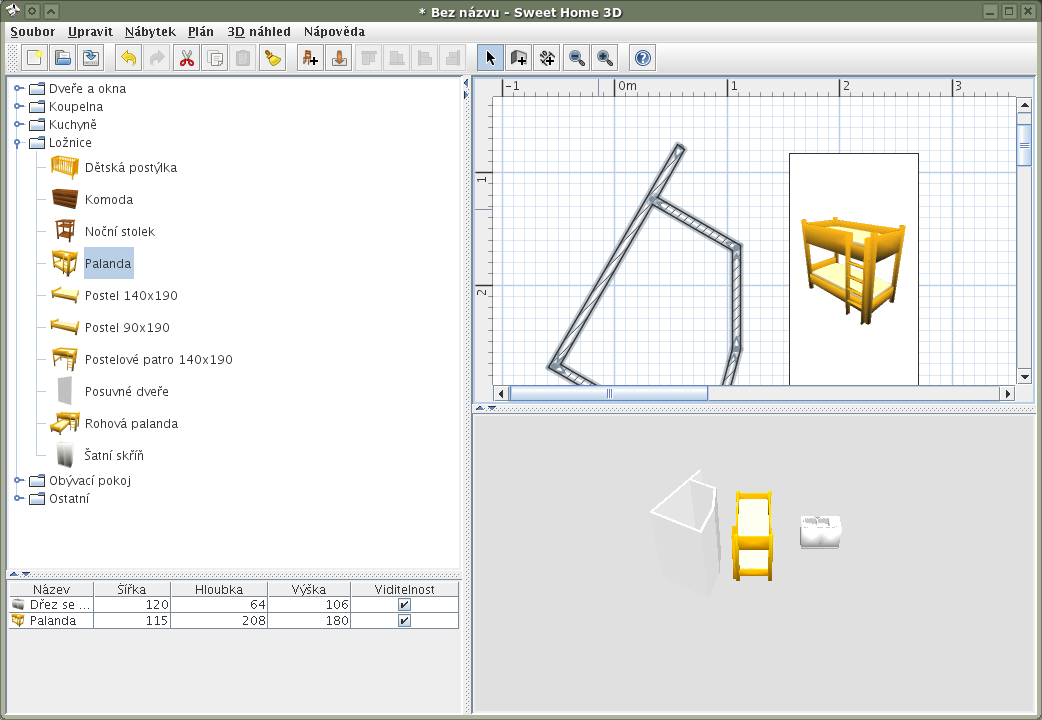Open the Nápověda menu

334,31
